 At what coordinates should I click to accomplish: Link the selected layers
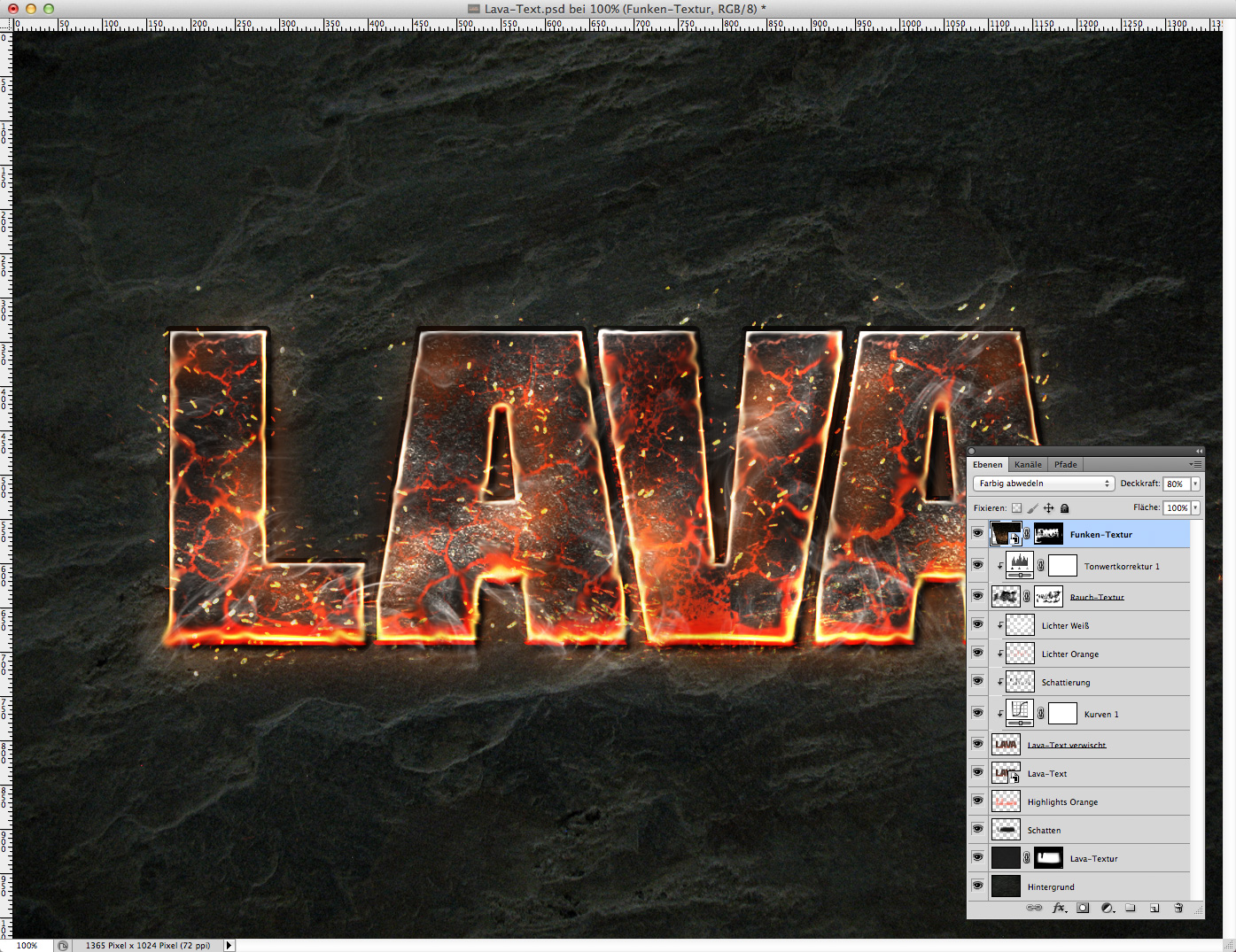[1034, 908]
